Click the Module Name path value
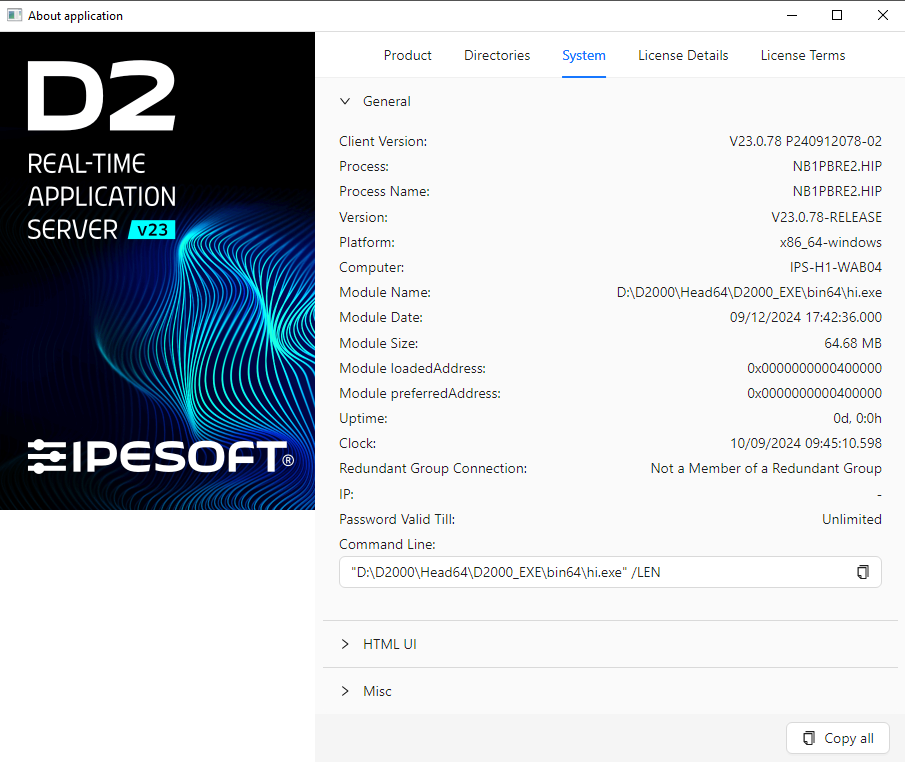The height and width of the screenshot is (762, 905). coord(749,292)
